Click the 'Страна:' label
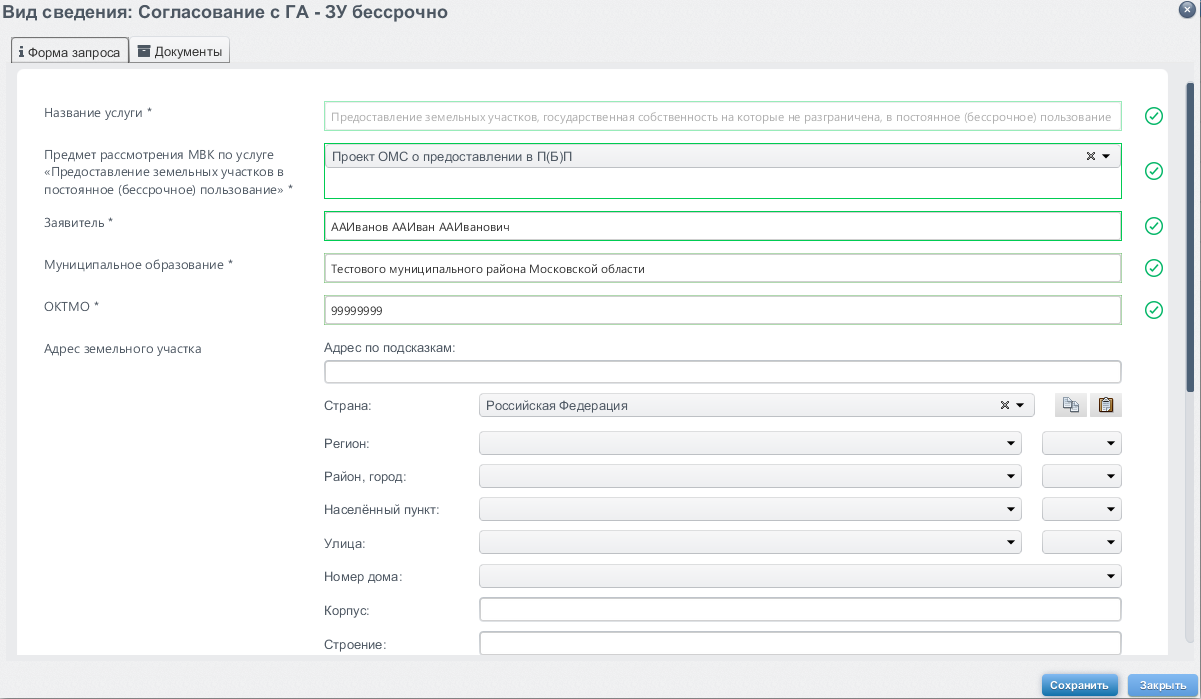The image size is (1201, 699). tap(348, 406)
